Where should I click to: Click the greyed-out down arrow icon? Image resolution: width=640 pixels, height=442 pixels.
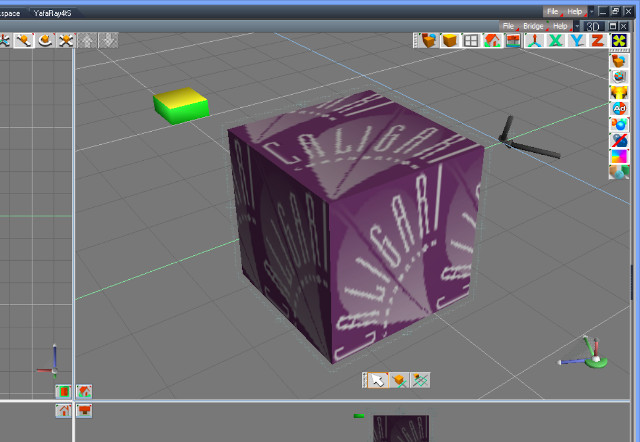pos(108,40)
